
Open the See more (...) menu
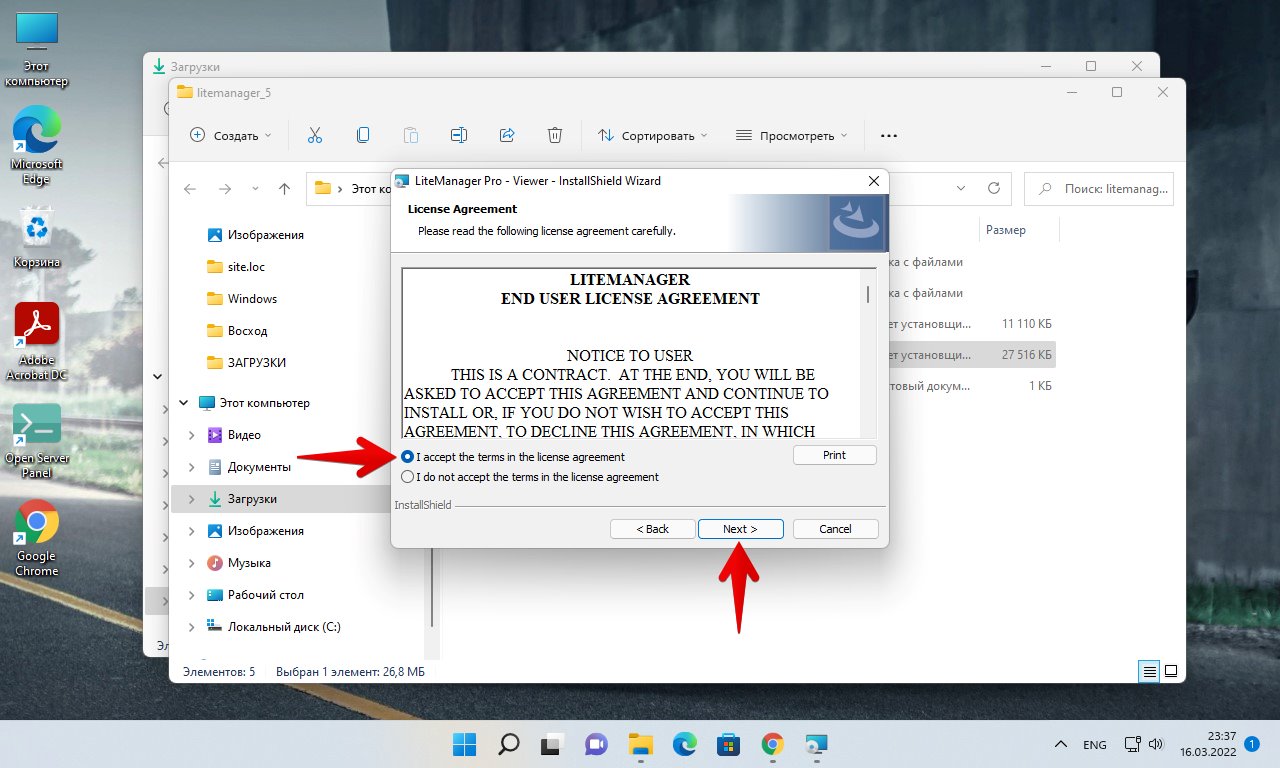pos(888,134)
